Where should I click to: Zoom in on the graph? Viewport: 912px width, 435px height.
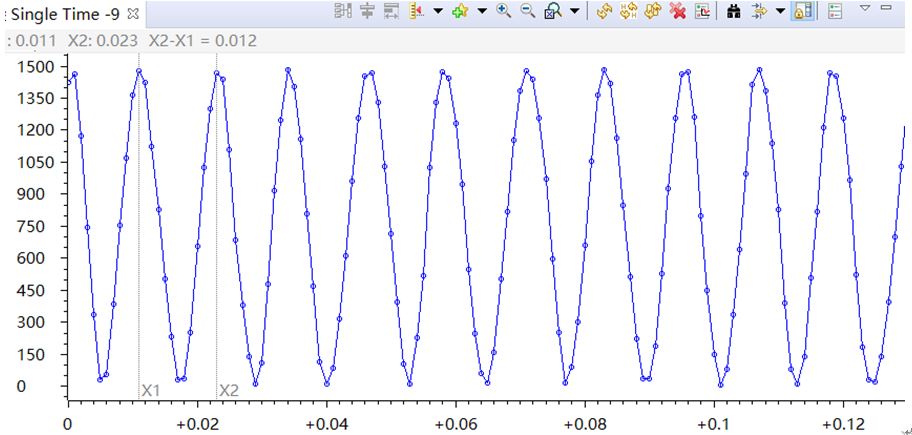(504, 10)
